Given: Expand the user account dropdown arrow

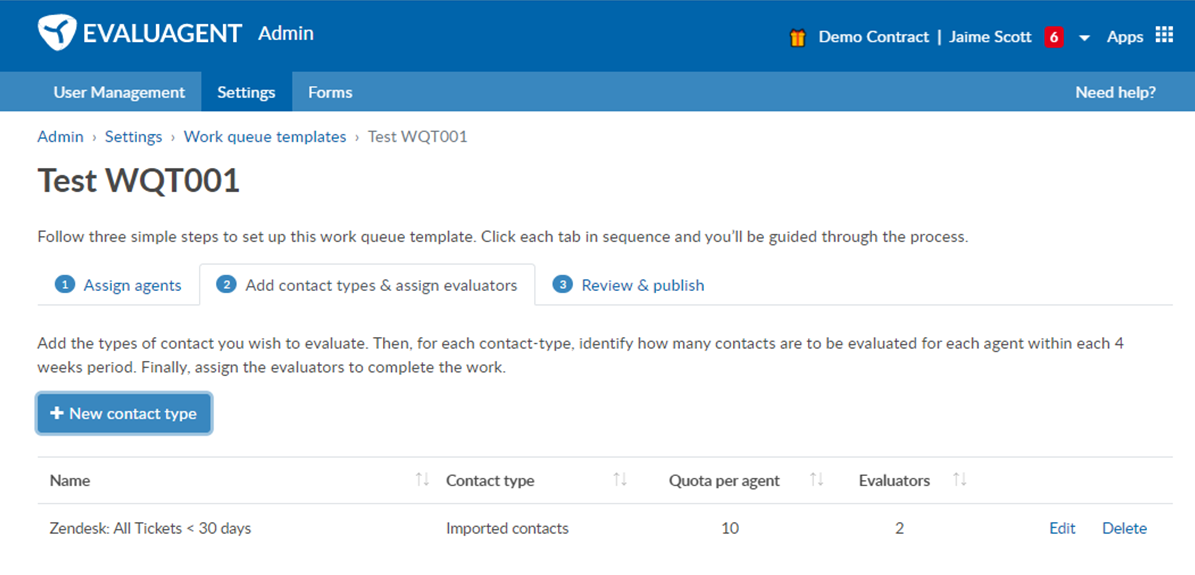Looking at the screenshot, I should [x=1085, y=38].
